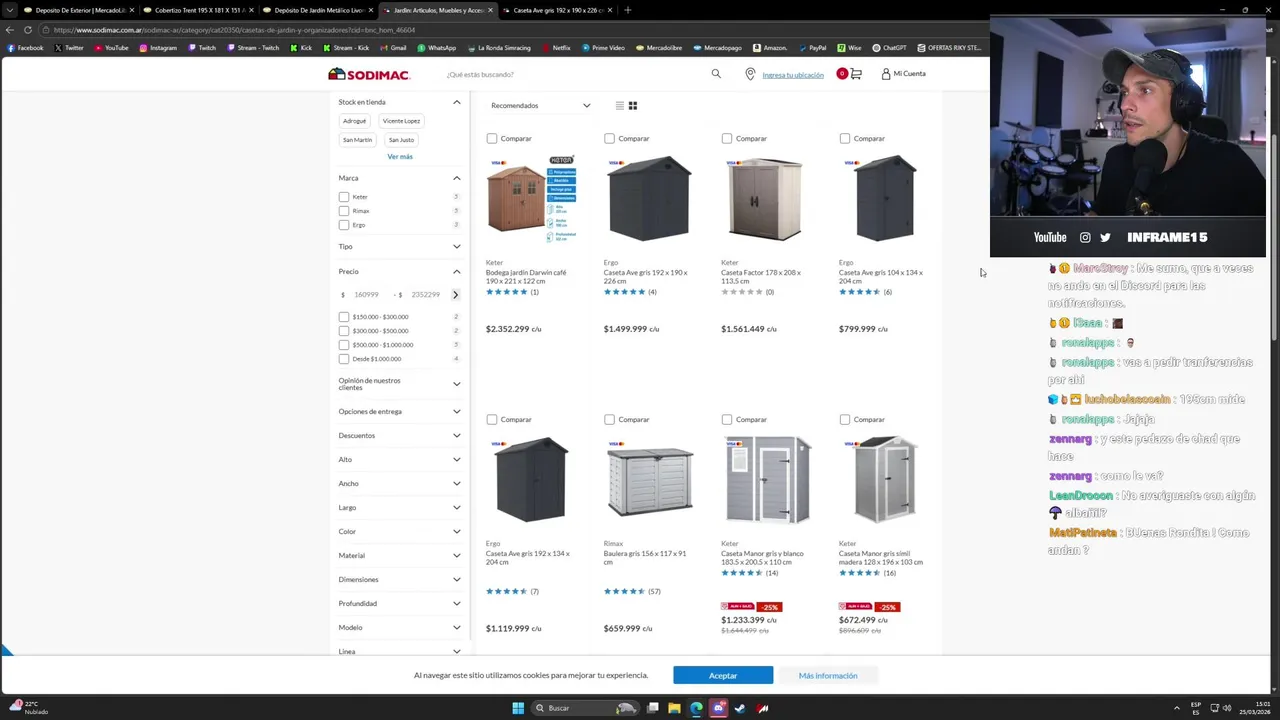
Task: Expand the Material filter
Action: point(457,556)
